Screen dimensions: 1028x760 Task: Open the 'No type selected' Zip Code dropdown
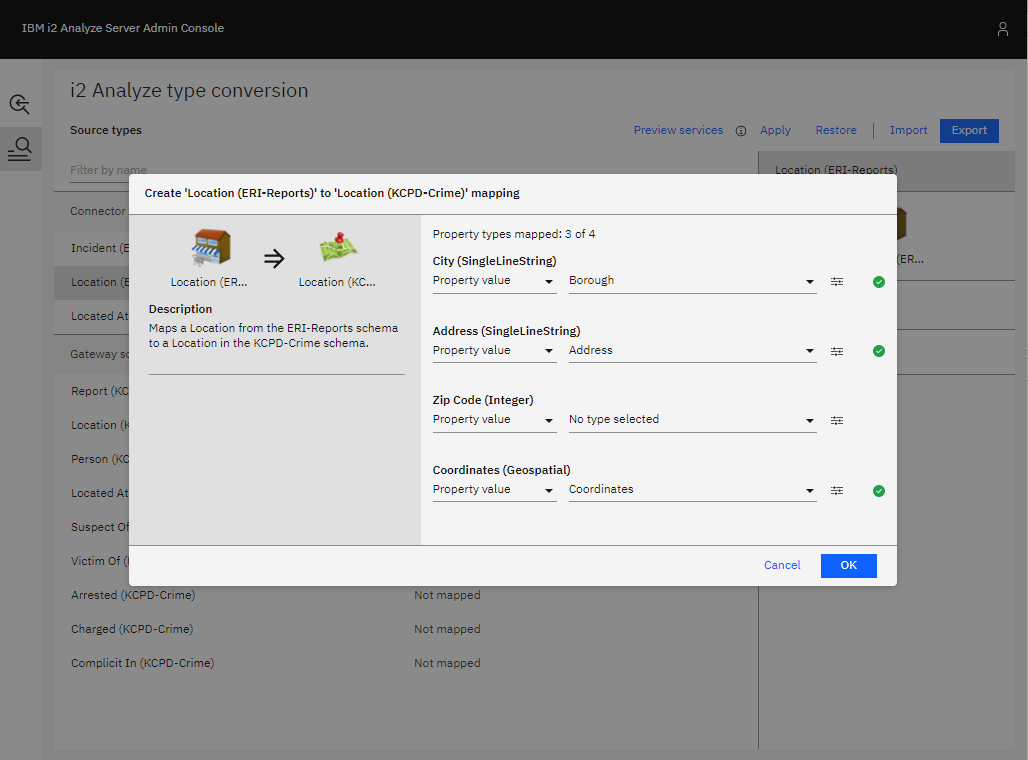point(692,420)
